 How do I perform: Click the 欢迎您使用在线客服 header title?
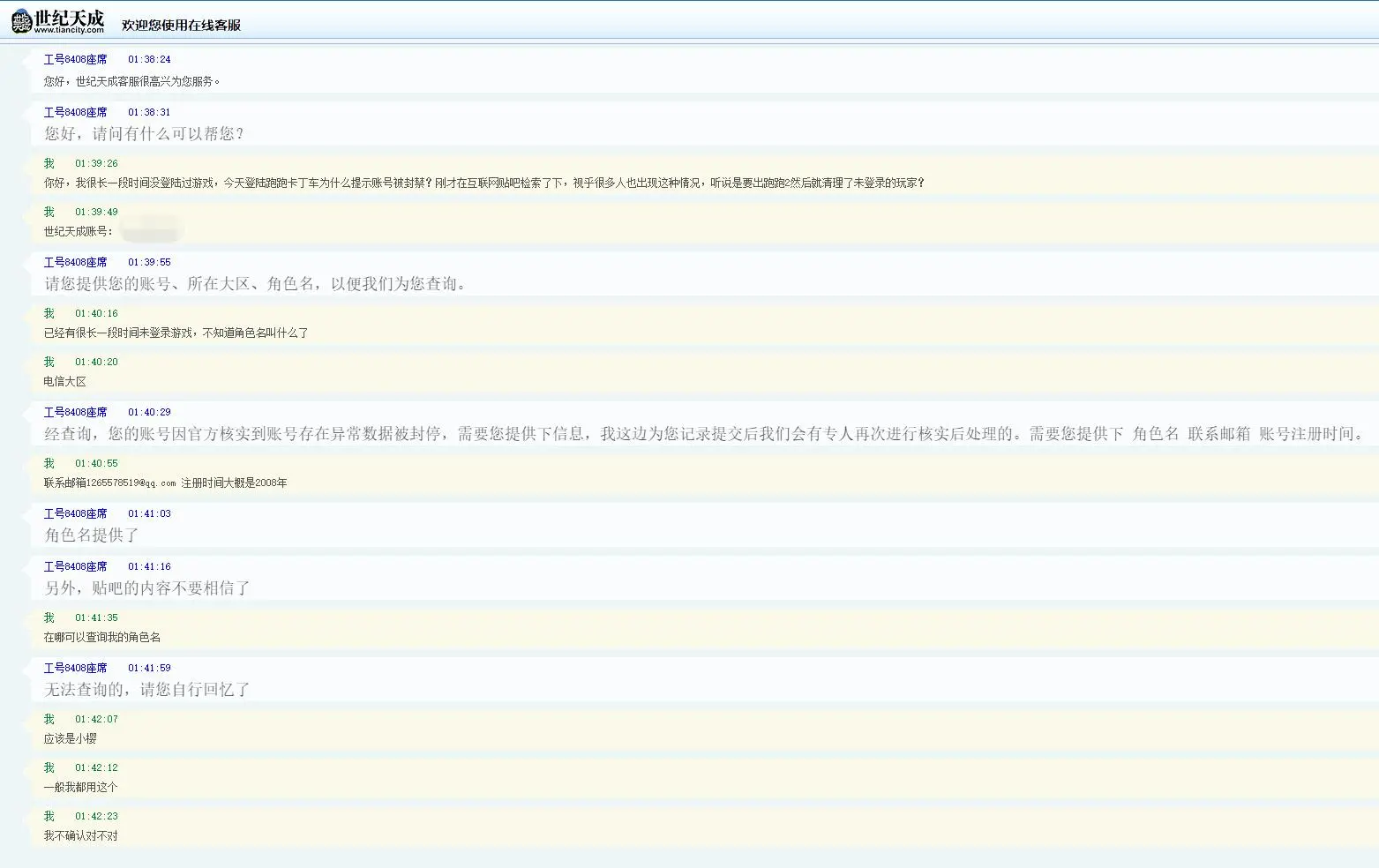(181, 26)
